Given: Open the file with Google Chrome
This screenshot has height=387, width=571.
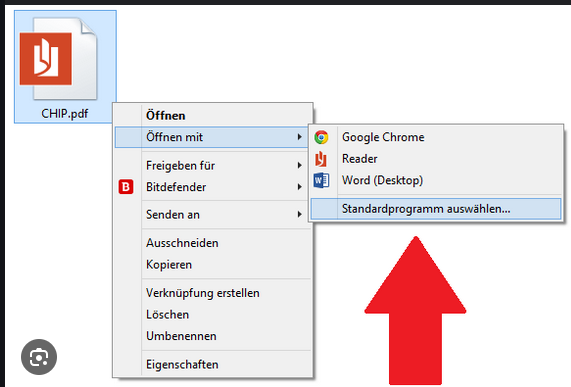Looking at the screenshot, I should [436, 137].
